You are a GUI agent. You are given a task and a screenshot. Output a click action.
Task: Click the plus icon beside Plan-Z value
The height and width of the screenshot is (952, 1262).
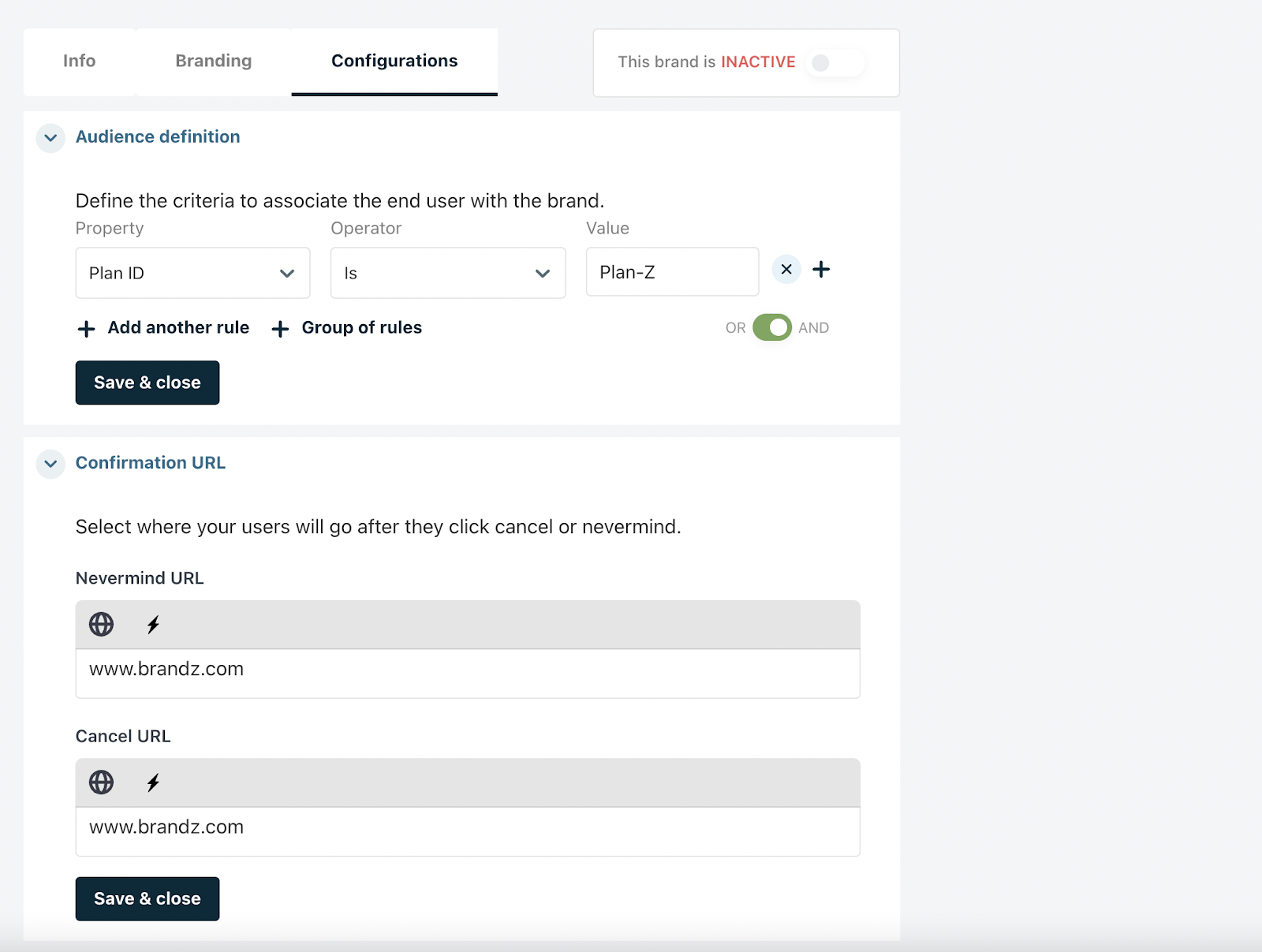(x=821, y=270)
